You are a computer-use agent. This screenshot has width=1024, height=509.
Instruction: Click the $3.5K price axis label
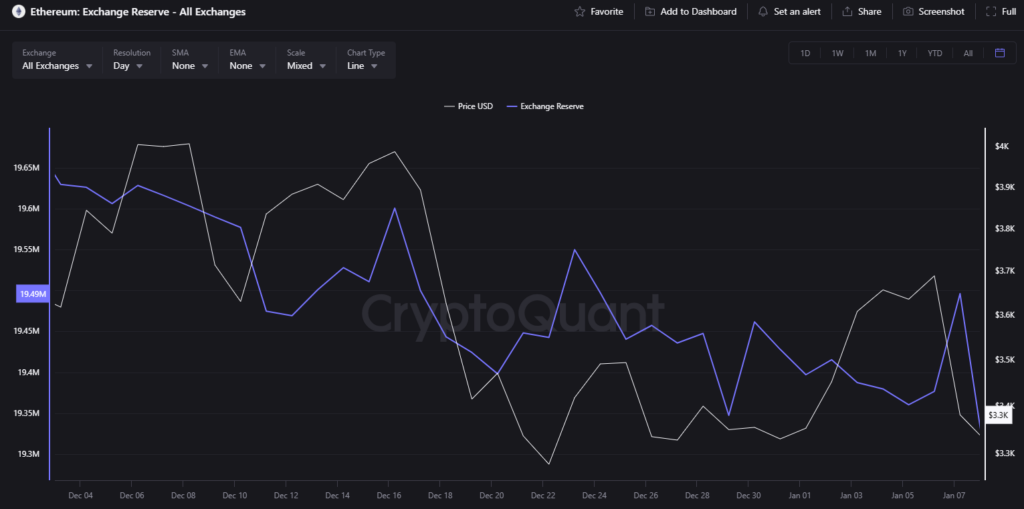point(1004,360)
